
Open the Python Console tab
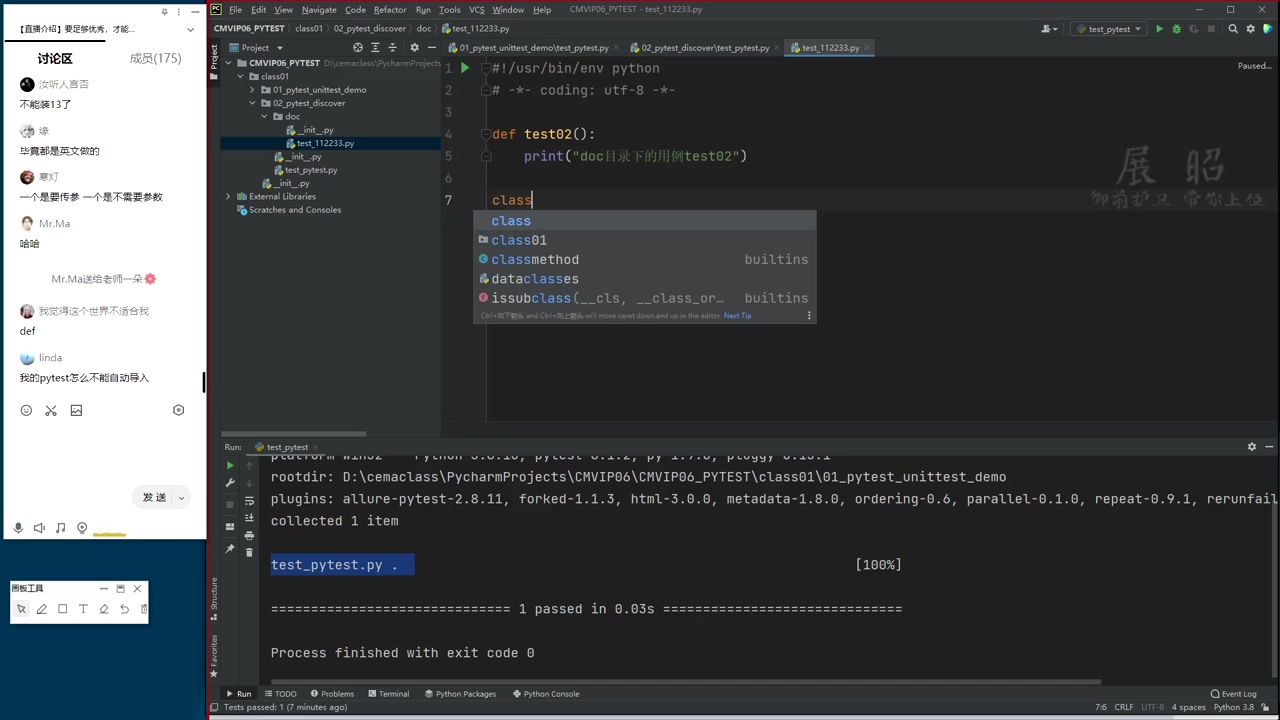point(545,694)
